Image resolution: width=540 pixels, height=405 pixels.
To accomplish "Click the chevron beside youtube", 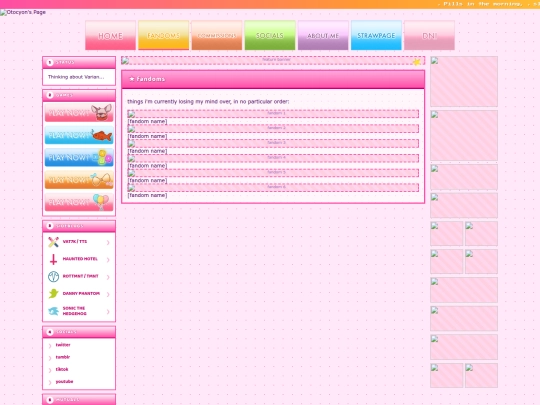I will [x=50, y=383].
